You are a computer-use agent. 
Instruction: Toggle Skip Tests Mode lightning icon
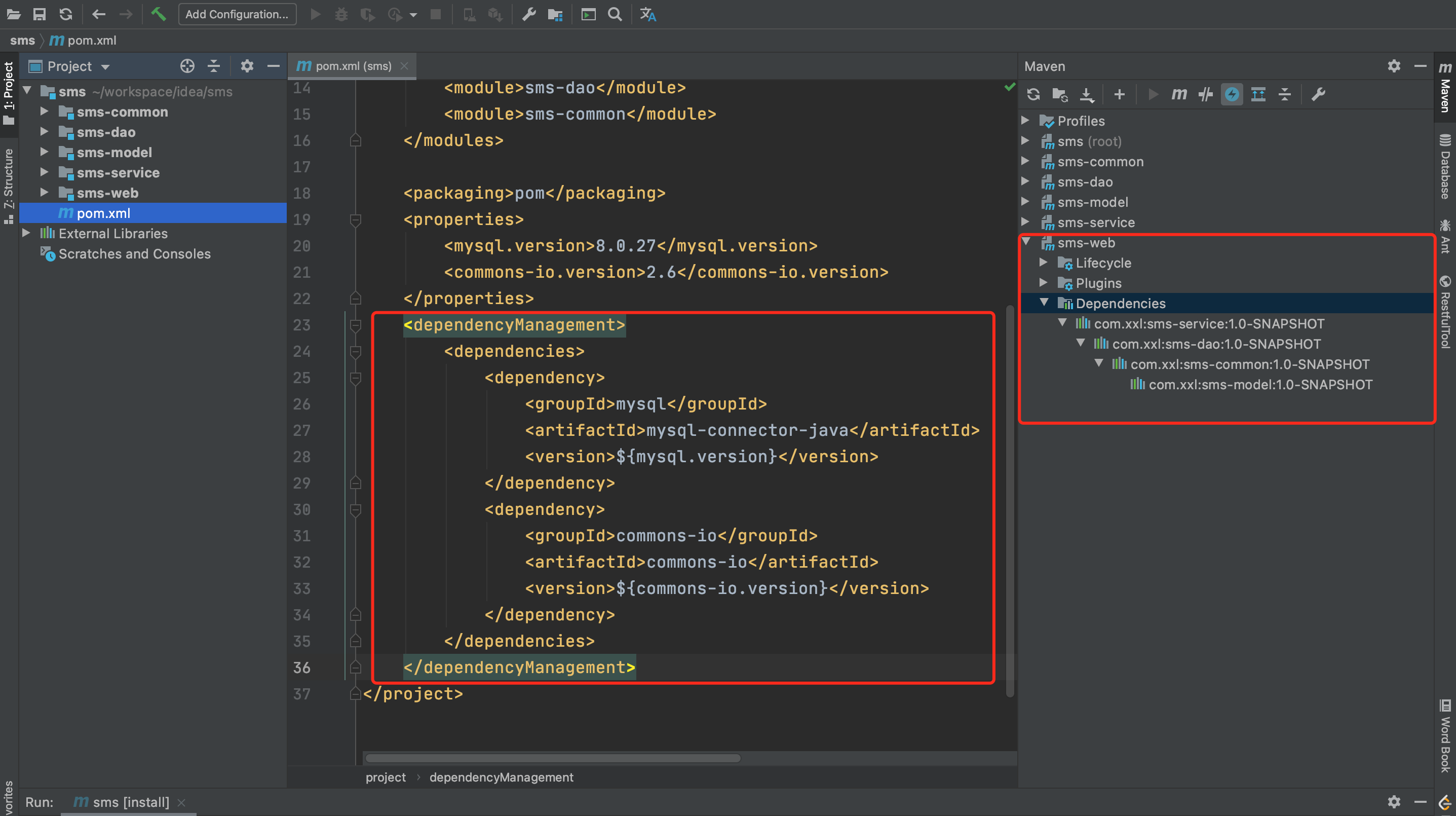click(x=1232, y=94)
